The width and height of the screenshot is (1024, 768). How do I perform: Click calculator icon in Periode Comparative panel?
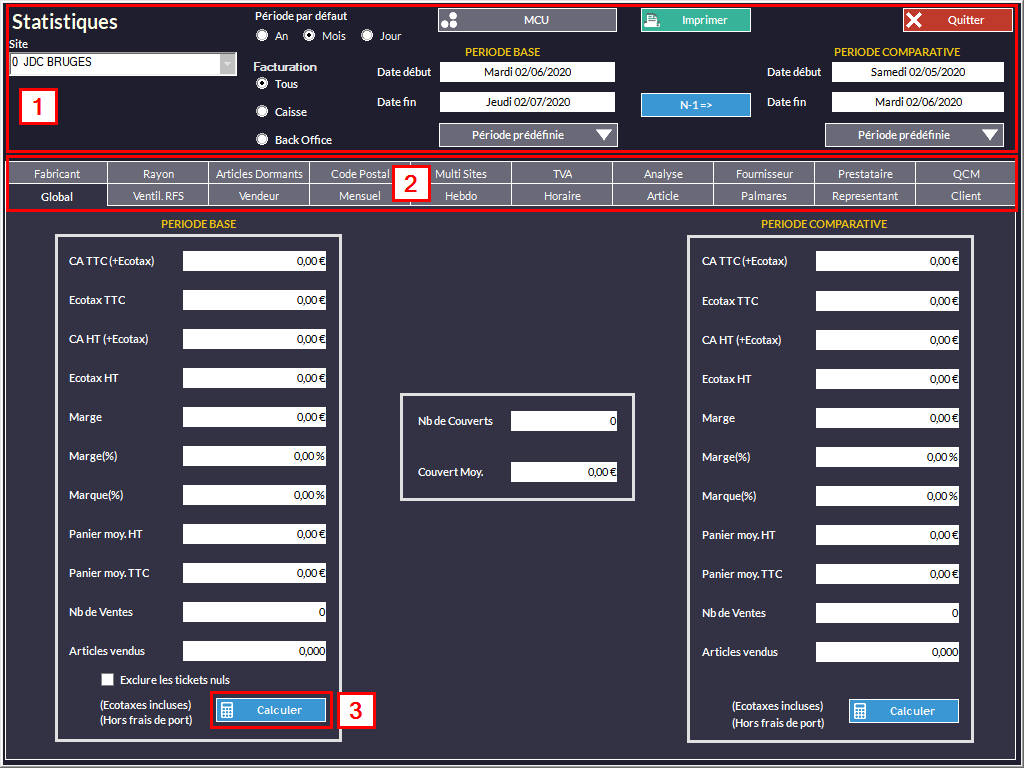coord(860,711)
